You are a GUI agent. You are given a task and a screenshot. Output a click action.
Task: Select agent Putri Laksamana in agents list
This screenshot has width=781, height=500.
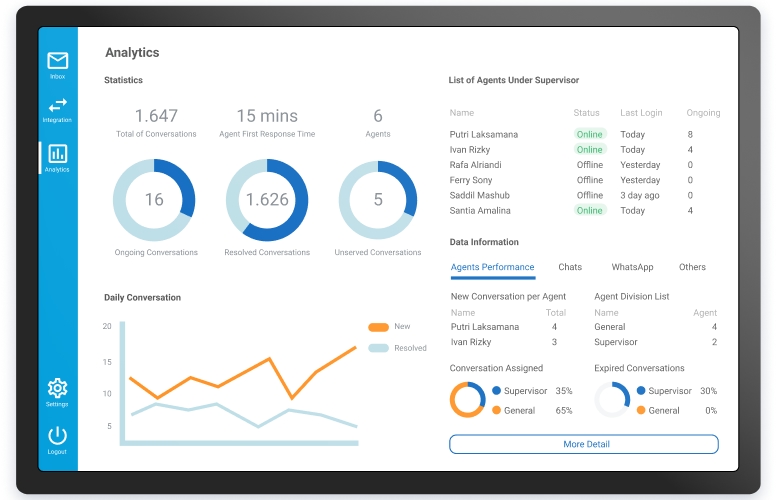(x=484, y=134)
